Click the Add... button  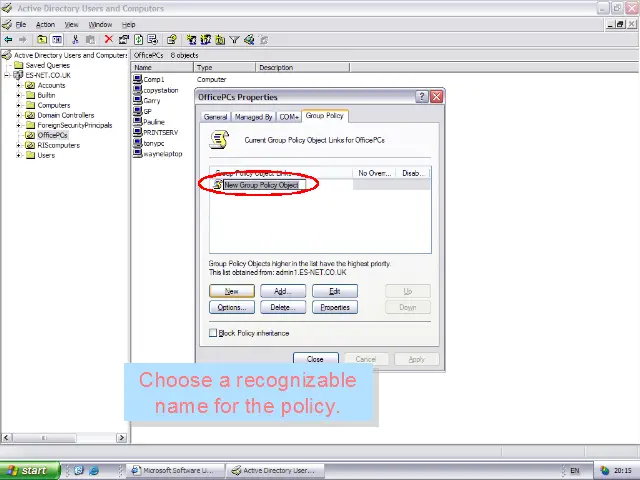coord(283,291)
